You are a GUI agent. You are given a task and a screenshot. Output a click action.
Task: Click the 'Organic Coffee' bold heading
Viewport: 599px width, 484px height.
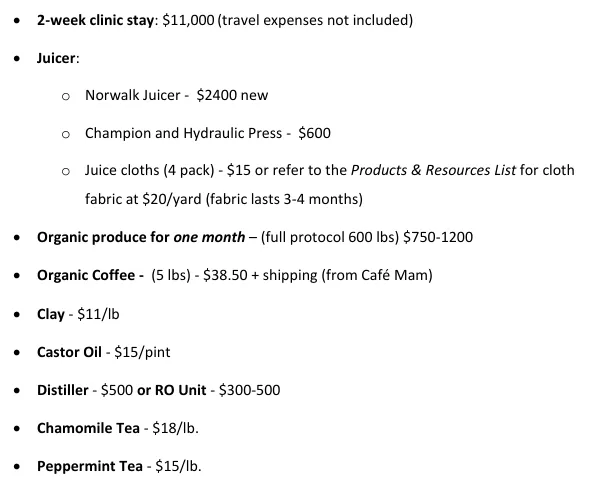[x=86, y=275]
